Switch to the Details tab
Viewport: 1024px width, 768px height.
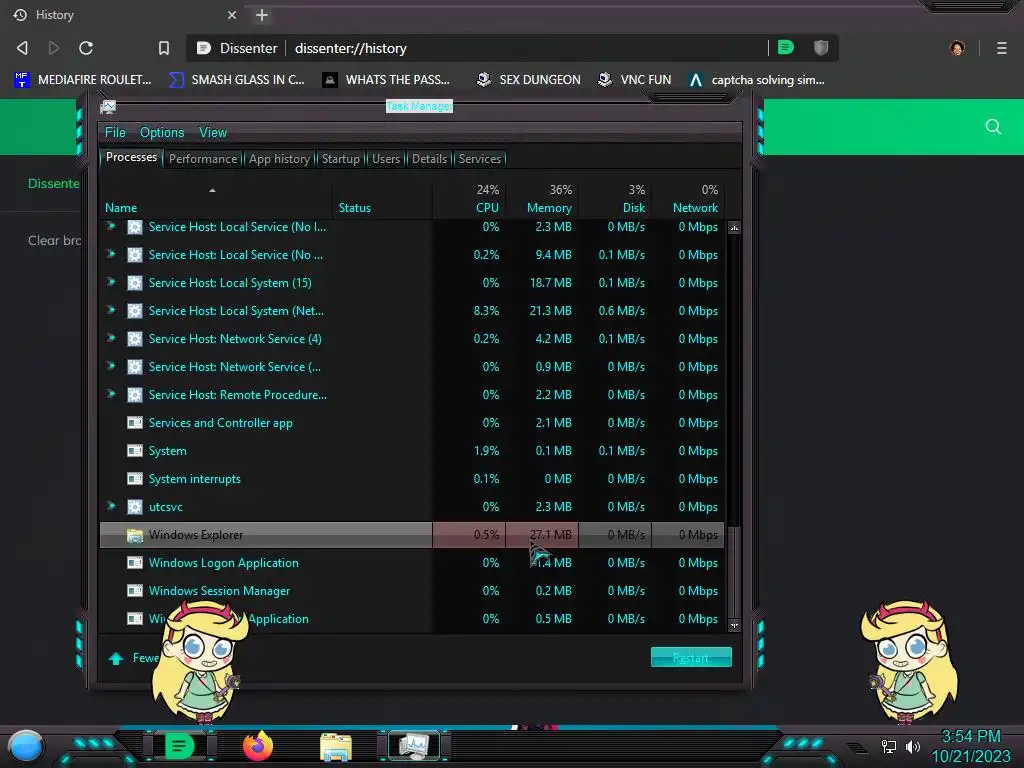pyautogui.click(x=429, y=159)
